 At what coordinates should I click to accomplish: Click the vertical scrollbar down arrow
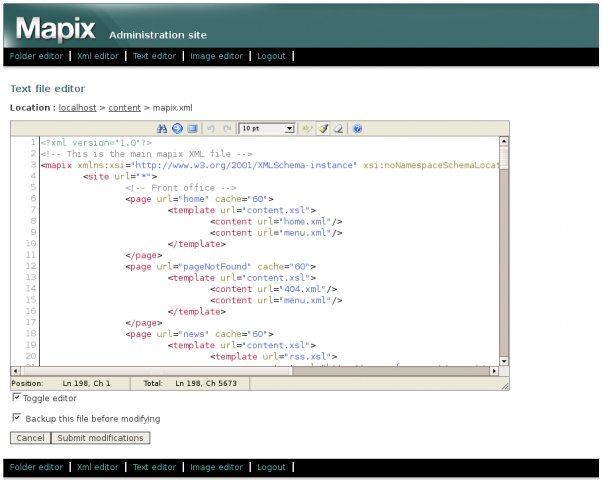click(504, 361)
